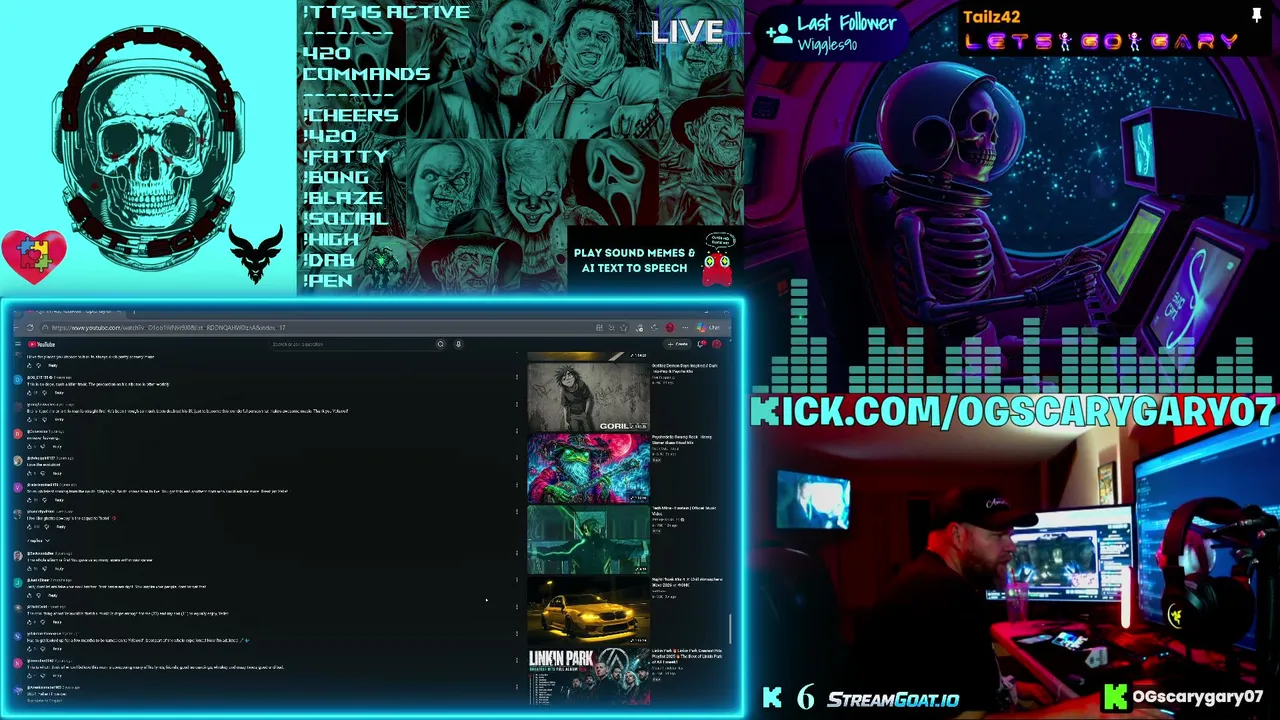1280x720 pixels.
Task: Go back using the browser back arrow
Action: point(18,328)
